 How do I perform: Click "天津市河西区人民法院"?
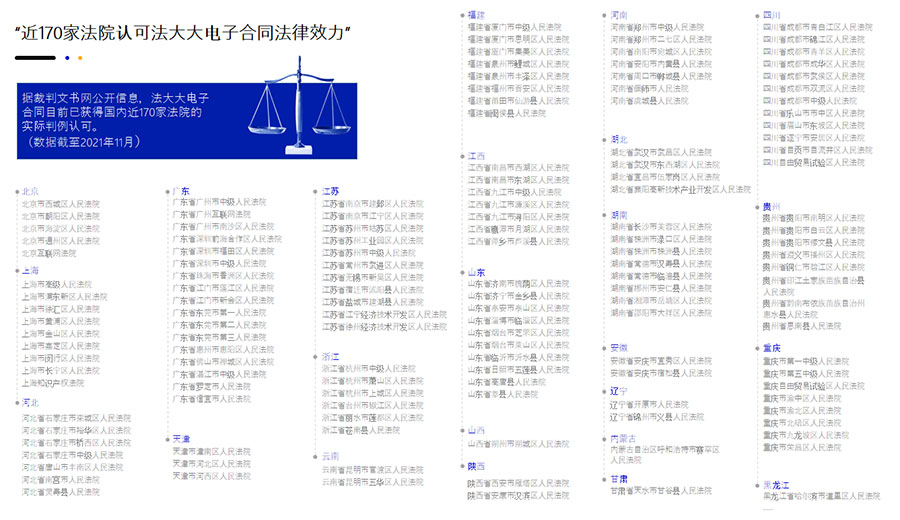coord(211,476)
